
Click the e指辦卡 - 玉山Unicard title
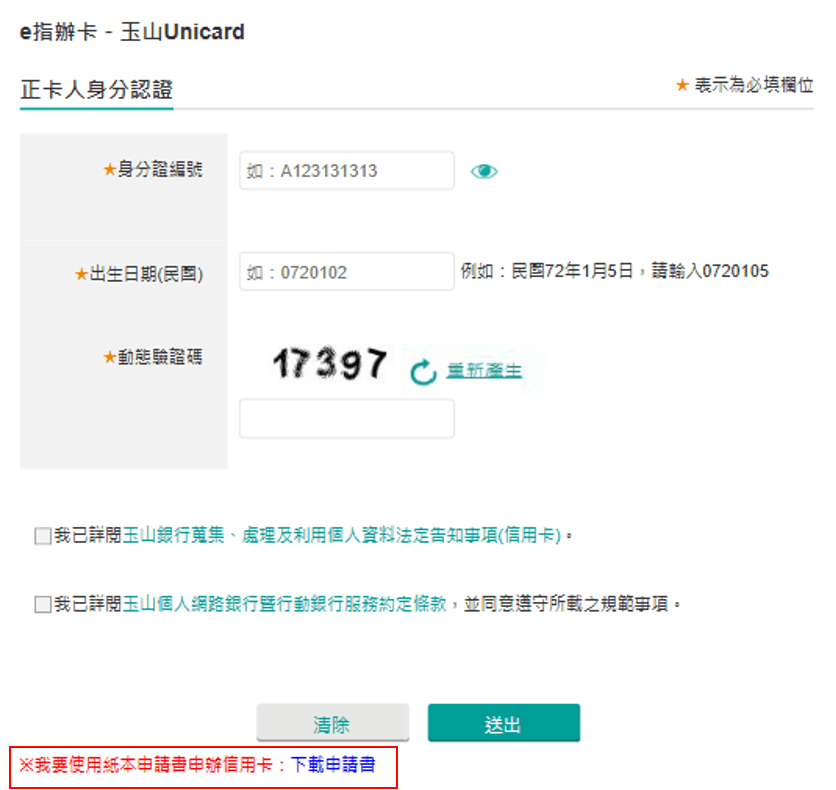(x=132, y=32)
